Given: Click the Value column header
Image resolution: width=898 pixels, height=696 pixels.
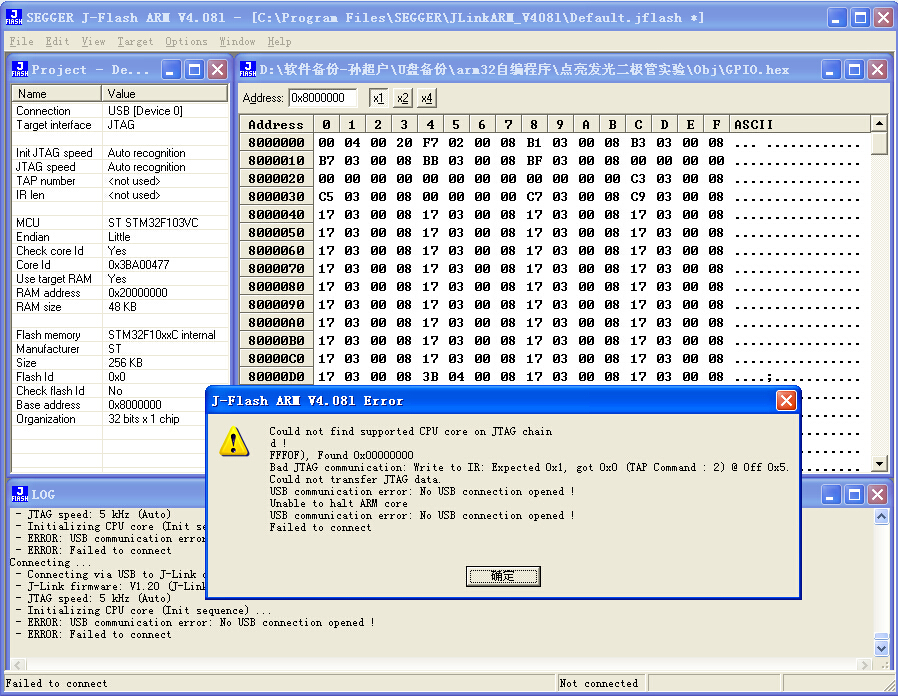Looking at the screenshot, I should pyautogui.click(x=165, y=93).
